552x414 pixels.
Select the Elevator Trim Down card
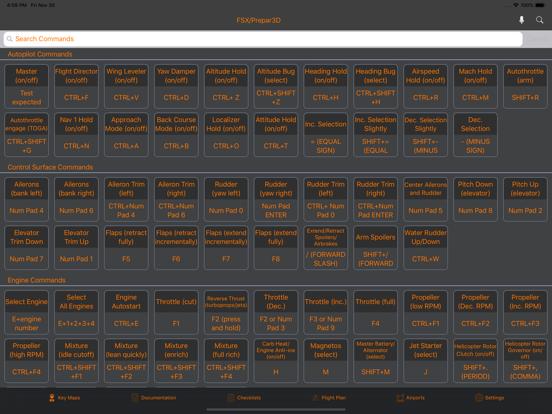(x=26, y=248)
